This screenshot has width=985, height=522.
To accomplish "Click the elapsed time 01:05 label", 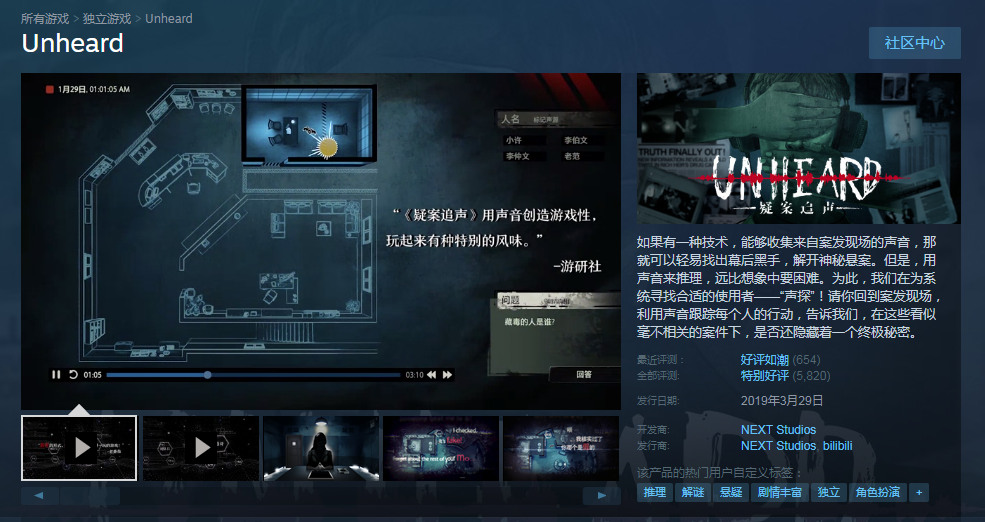I will tap(92, 375).
